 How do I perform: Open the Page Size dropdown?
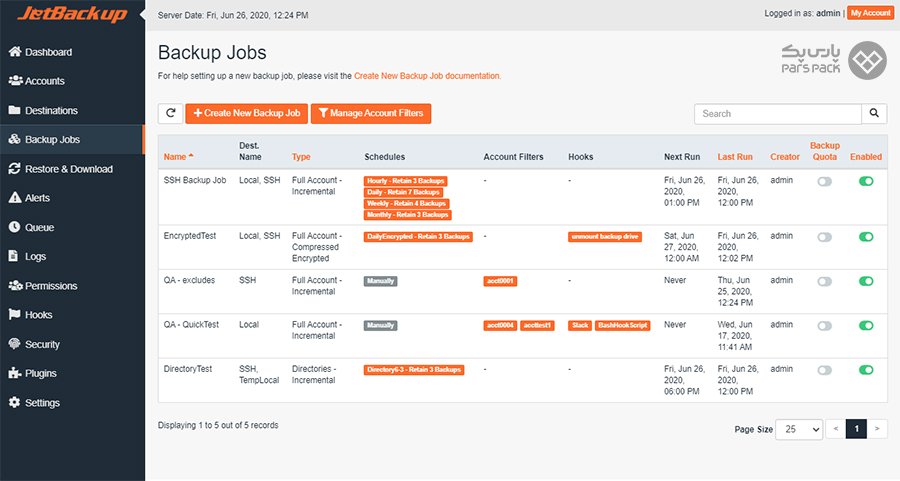(799, 429)
